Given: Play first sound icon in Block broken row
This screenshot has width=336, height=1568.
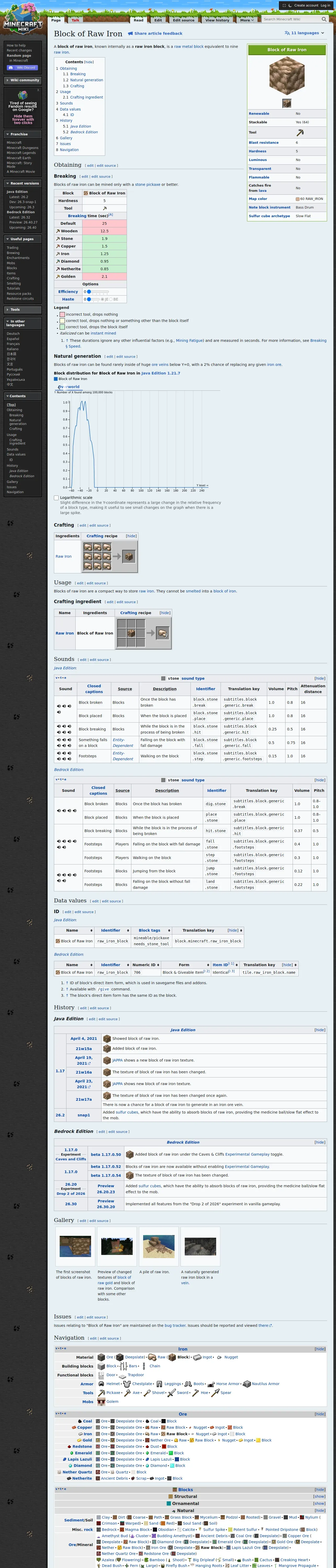Looking at the screenshot, I should coord(59,707).
